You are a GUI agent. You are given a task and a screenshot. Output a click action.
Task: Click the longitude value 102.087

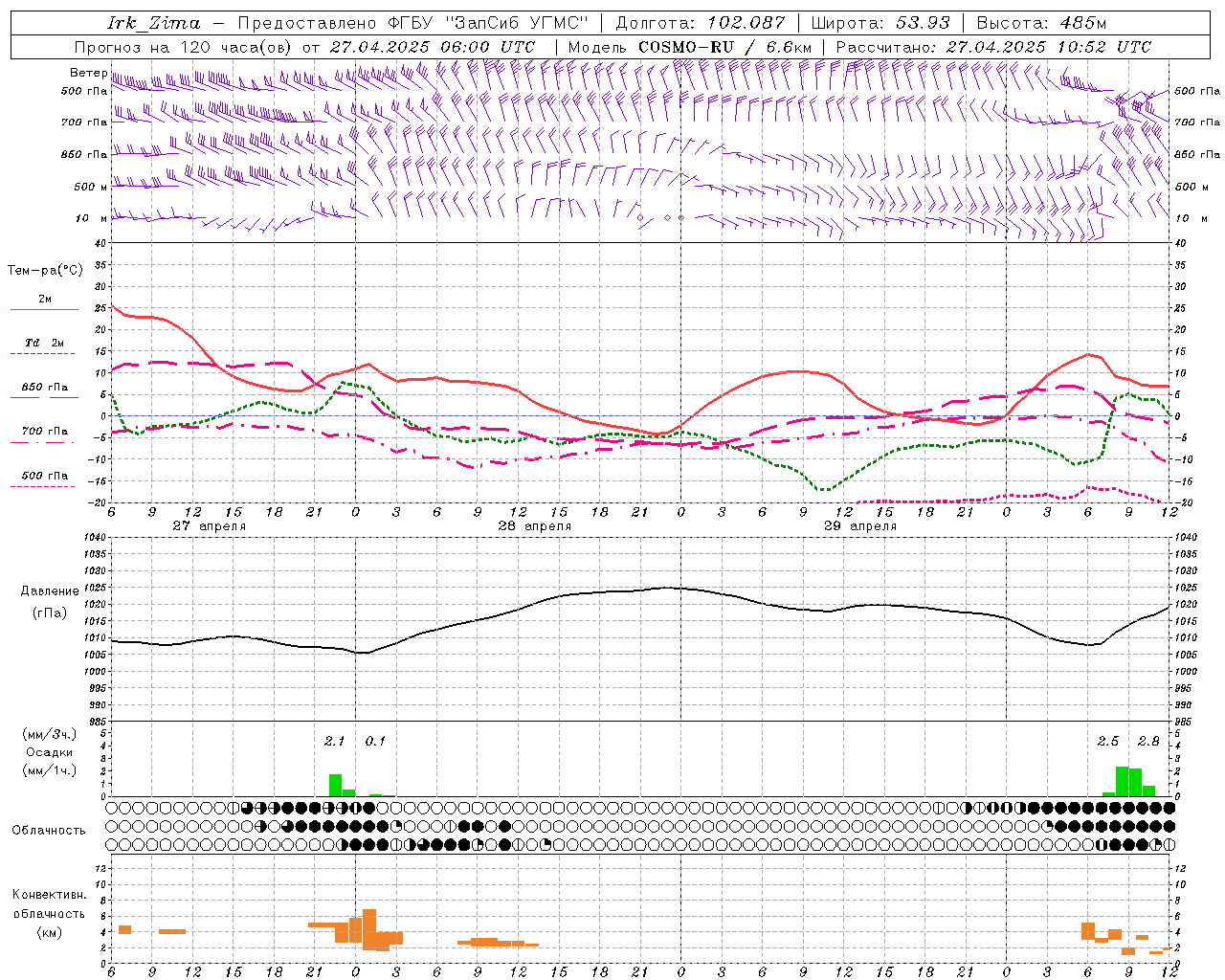(x=747, y=23)
